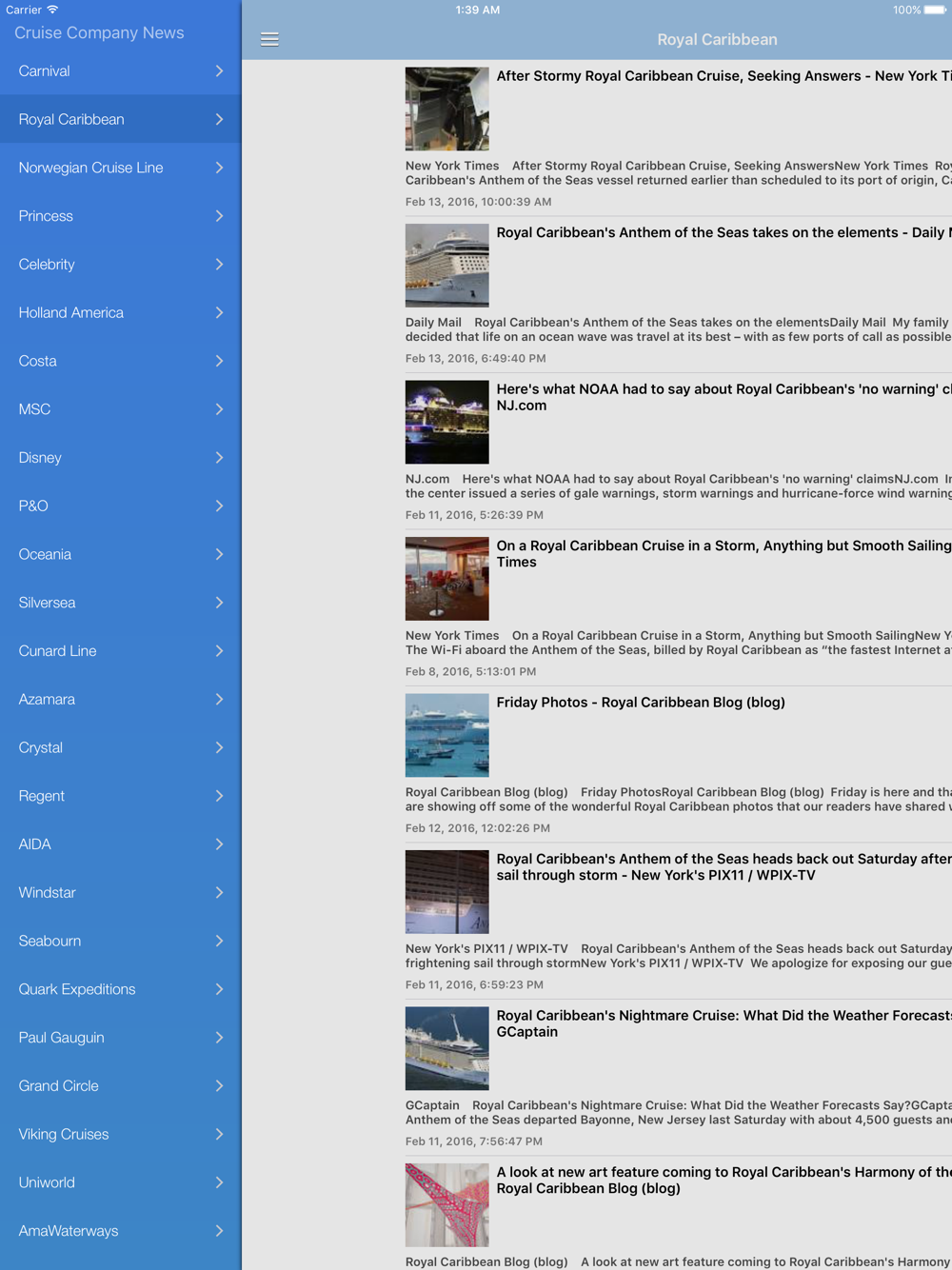952x1270 pixels.
Task: Select Silversea in the sidebar
Action: coord(121,603)
